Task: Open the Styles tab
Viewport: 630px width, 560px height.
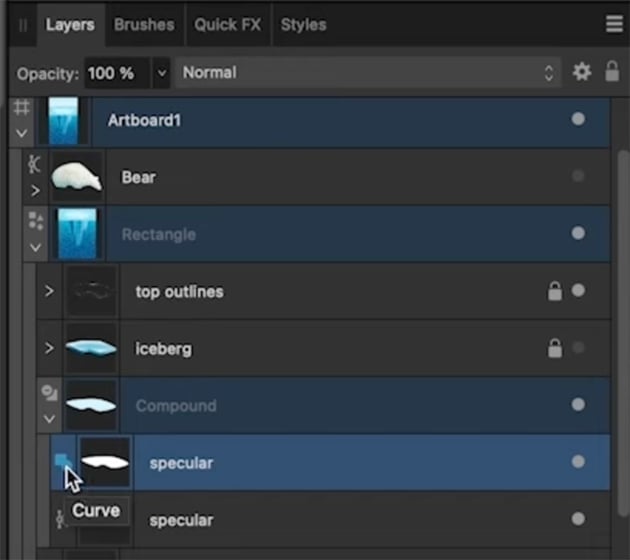Action: [304, 25]
